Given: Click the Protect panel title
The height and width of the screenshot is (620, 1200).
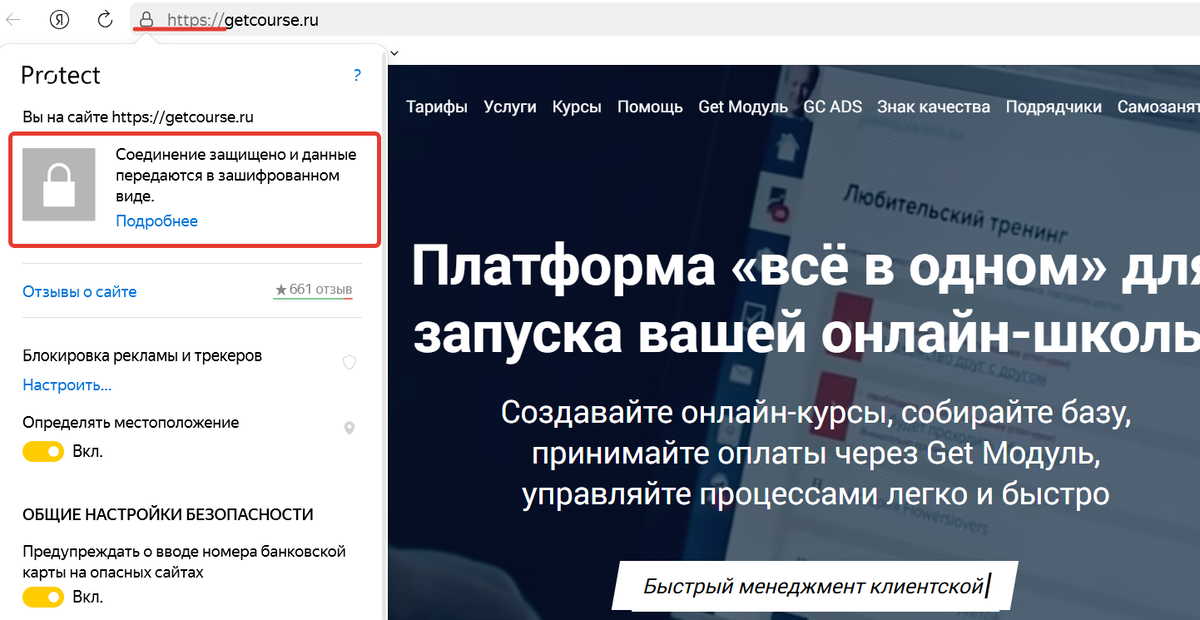Looking at the screenshot, I should point(61,75).
